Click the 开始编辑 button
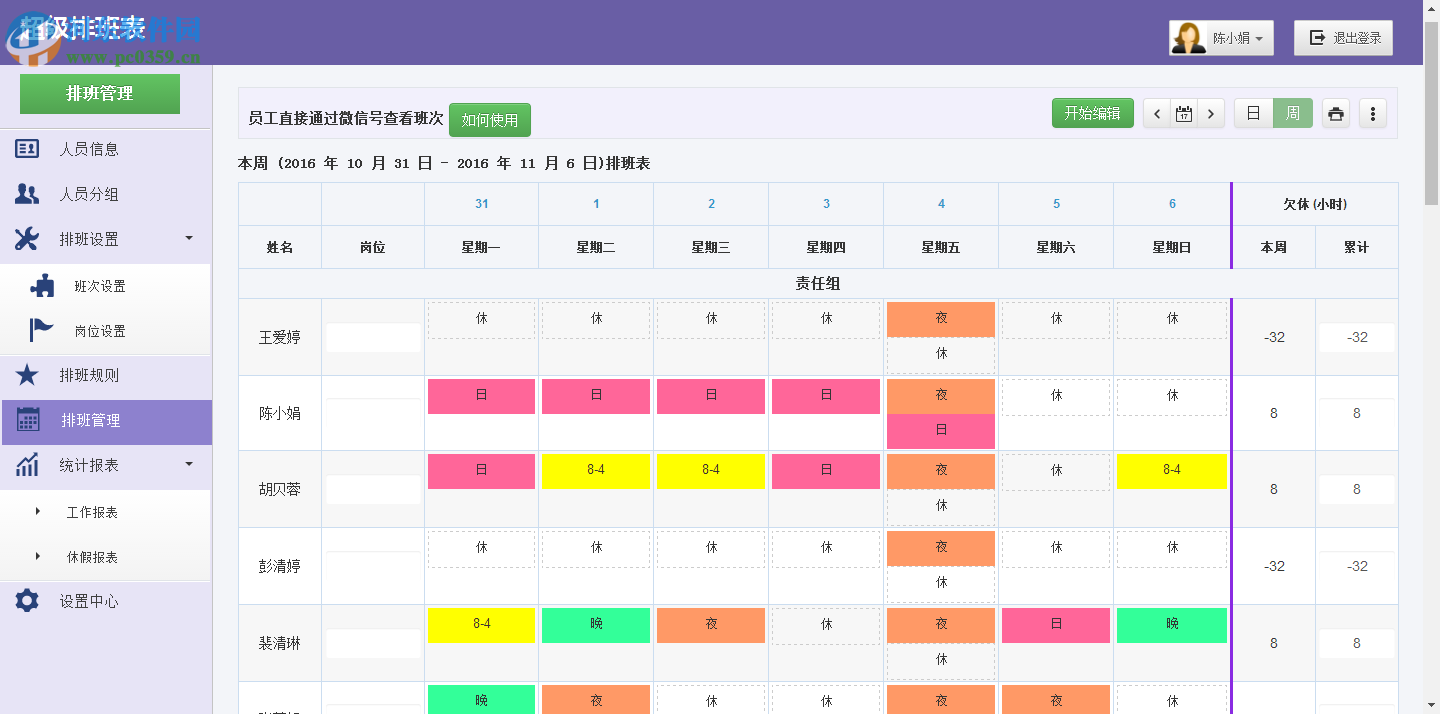Image resolution: width=1440 pixels, height=714 pixels. pyautogui.click(x=1092, y=113)
